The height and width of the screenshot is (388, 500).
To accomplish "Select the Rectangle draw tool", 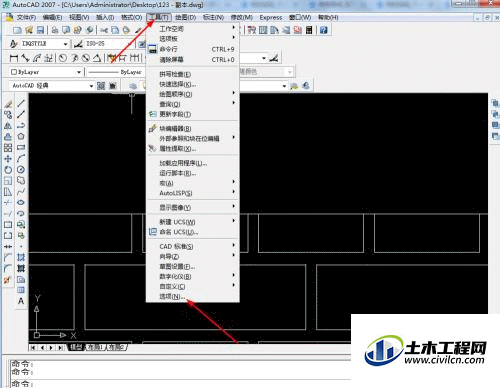I will 21,147.
